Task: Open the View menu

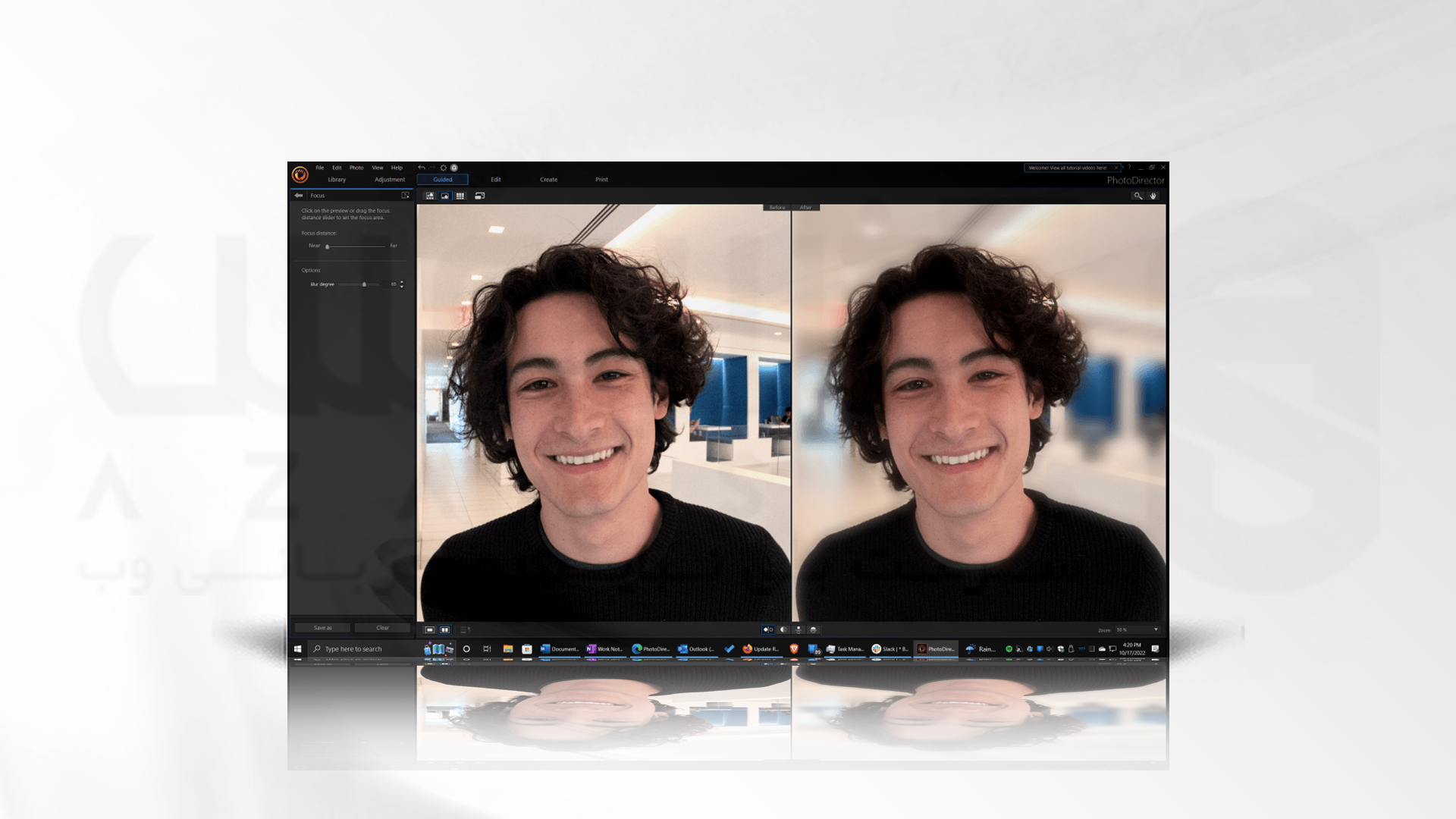Action: click(378, 168)
